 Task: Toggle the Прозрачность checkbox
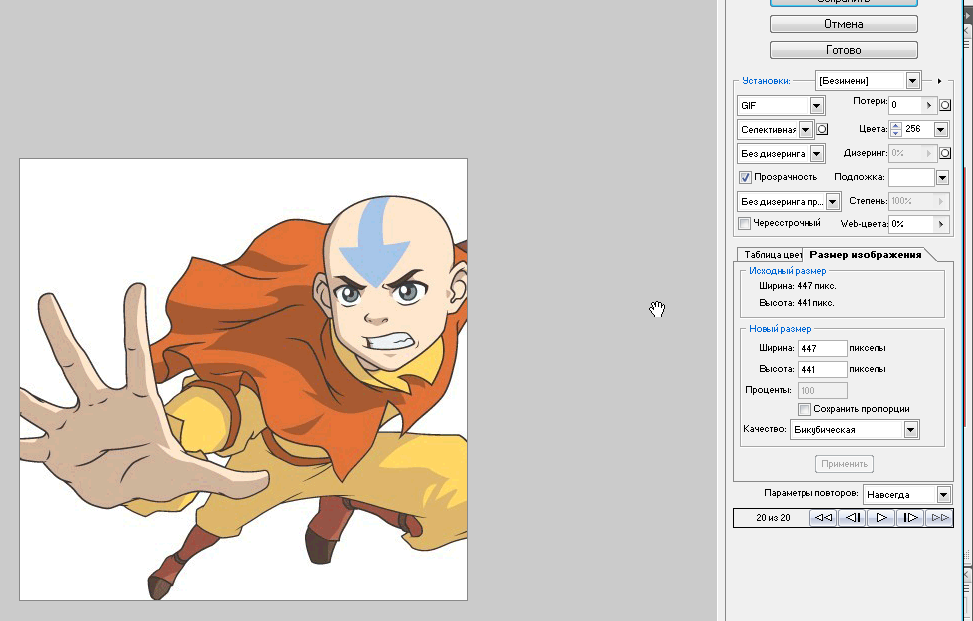coord(745,177)
